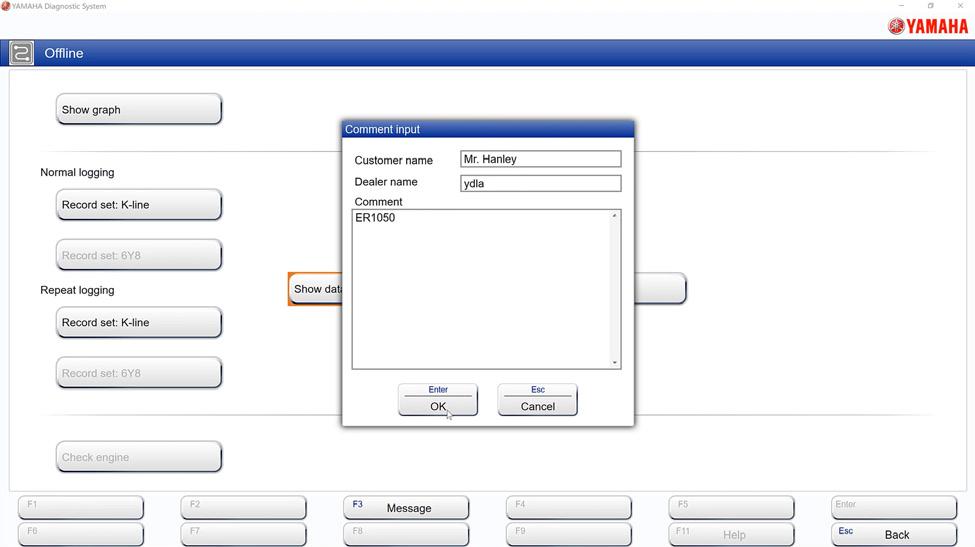Click Normal logging Record set: 6Y8
Viewport: 975px width, 547px height.
tap(139, 255)
